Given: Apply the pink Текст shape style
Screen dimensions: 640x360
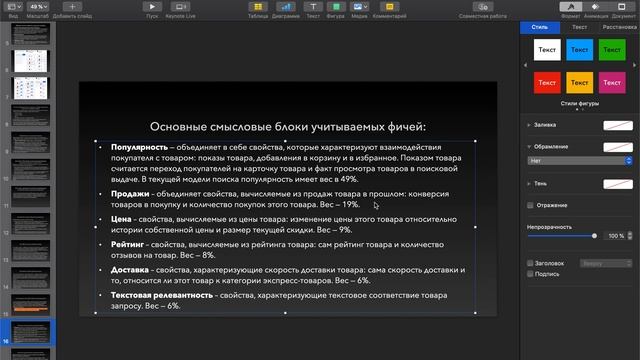Looking at the screenshot, I should (x=612, y=82).
